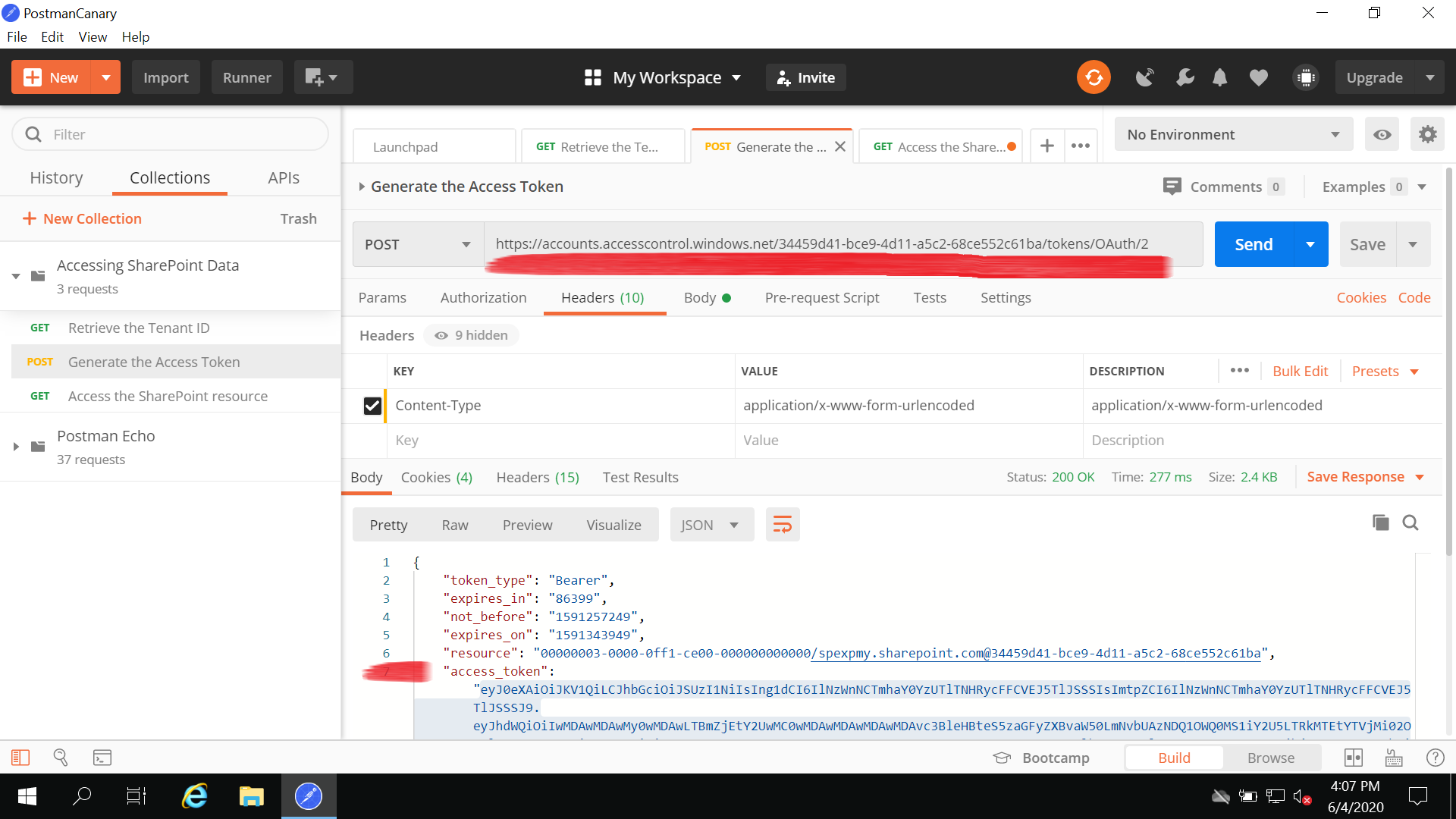This screenshot has height=819, width=1456.
Task: Switch to two-pane view
Action: coord(1354,757)
